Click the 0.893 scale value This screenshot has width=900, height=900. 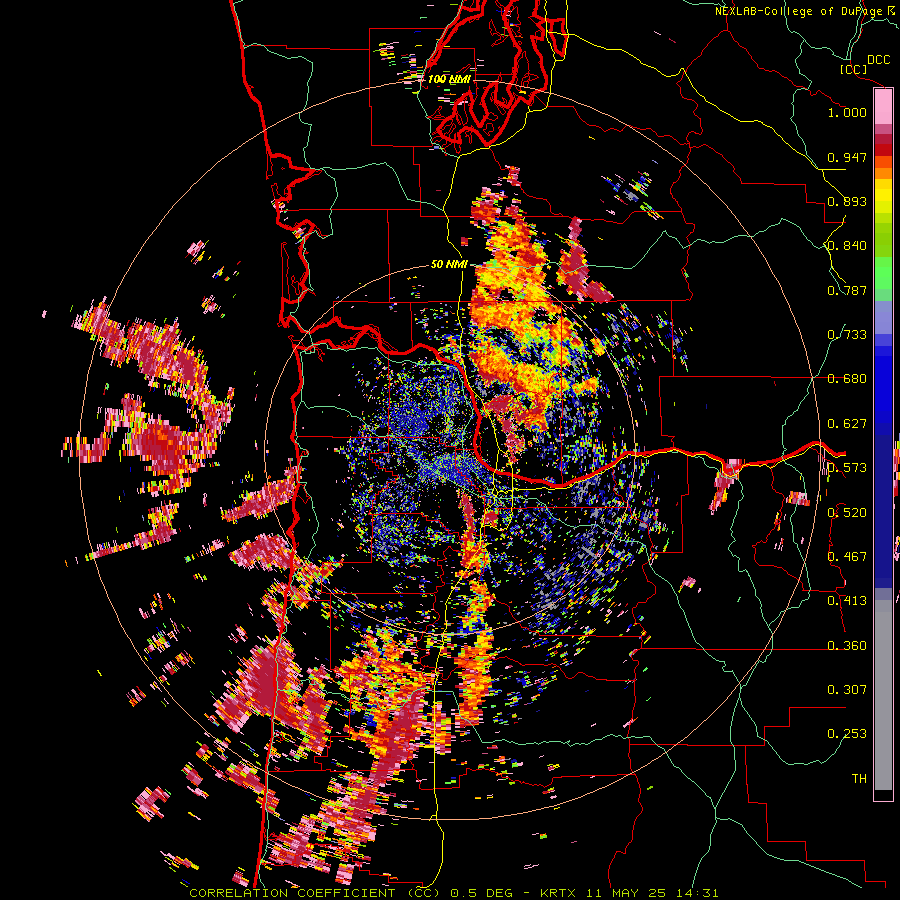point(847,201)
